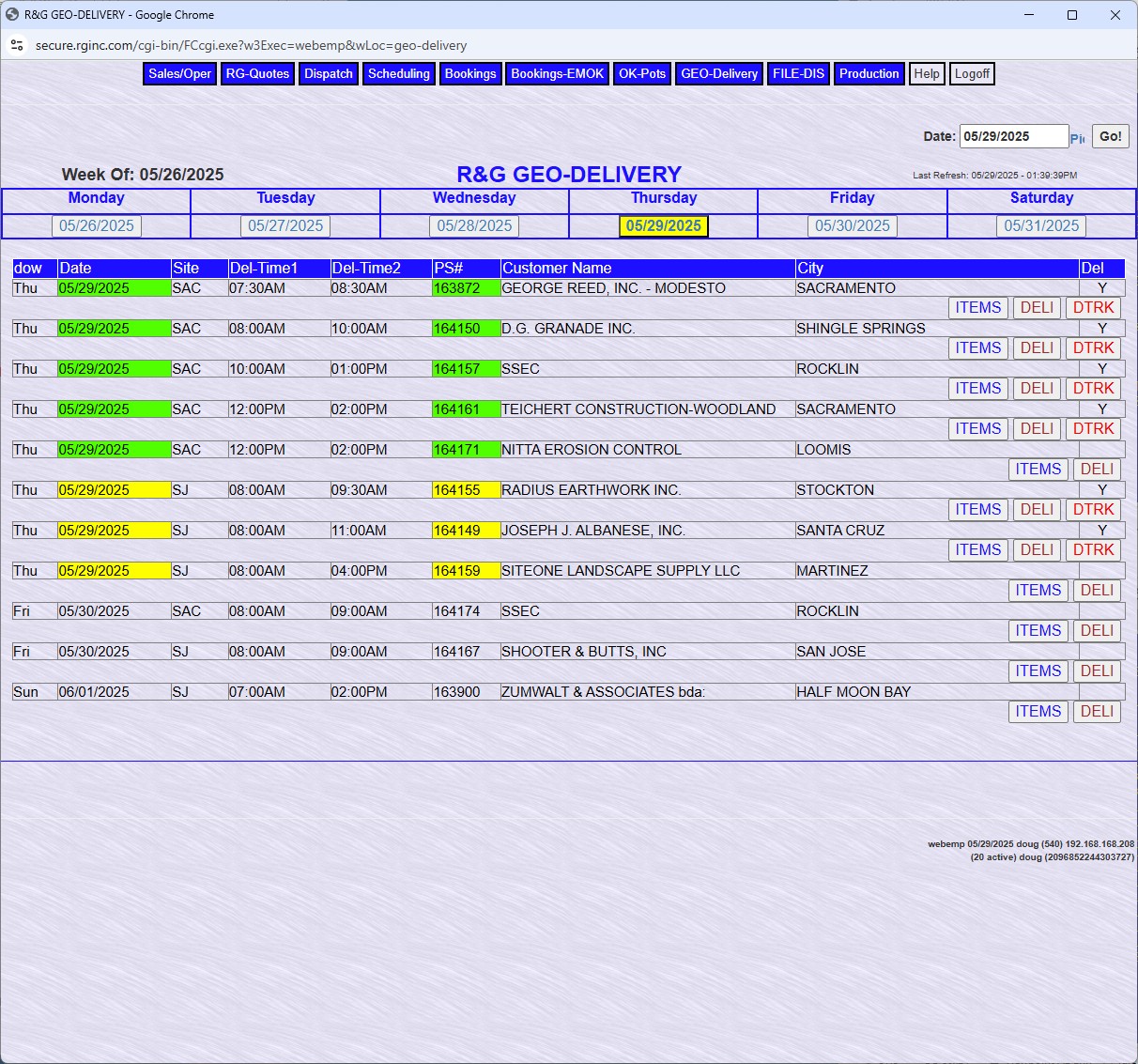1138x1064 pixels.
Task: Open the Bookings page
Action: (x=470, y=74)
